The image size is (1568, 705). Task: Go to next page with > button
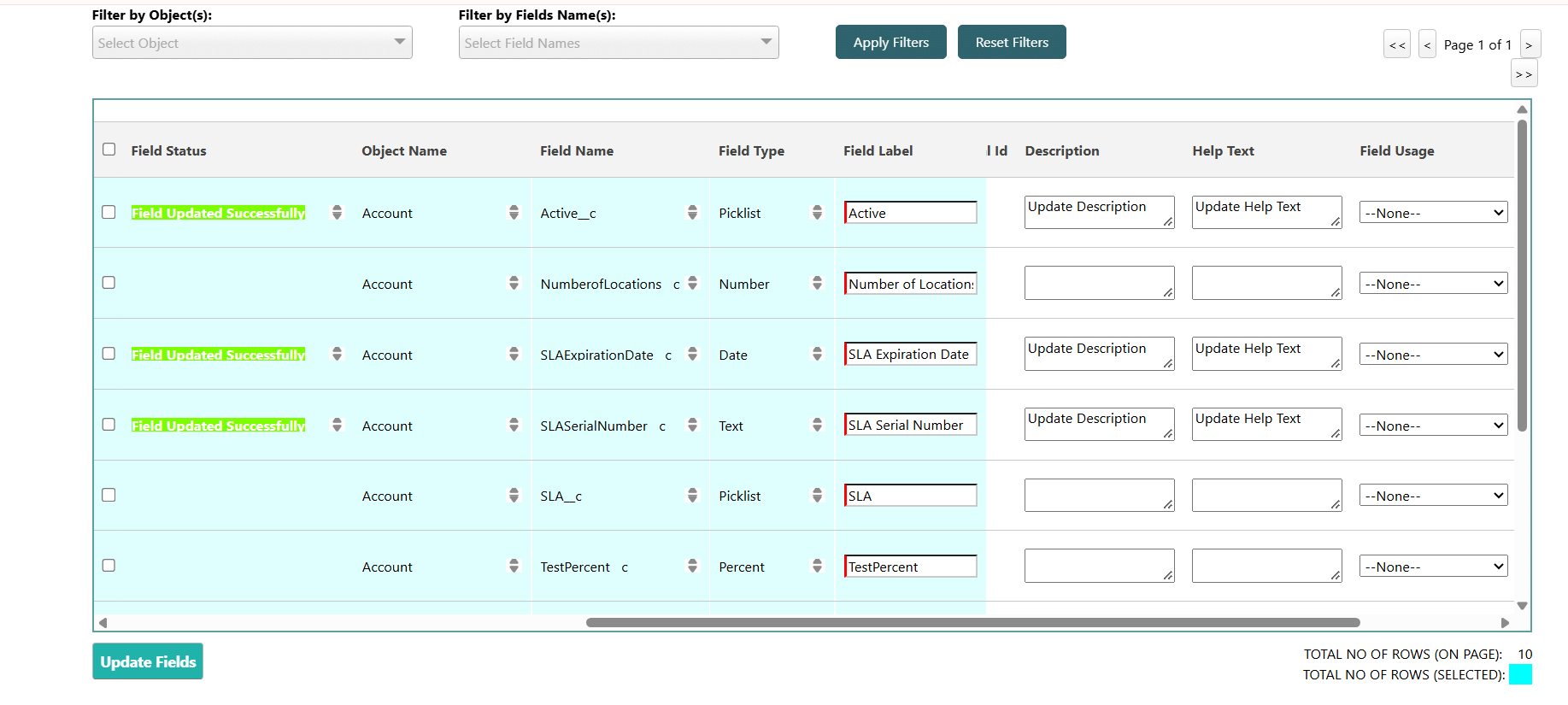[1529, 44]
